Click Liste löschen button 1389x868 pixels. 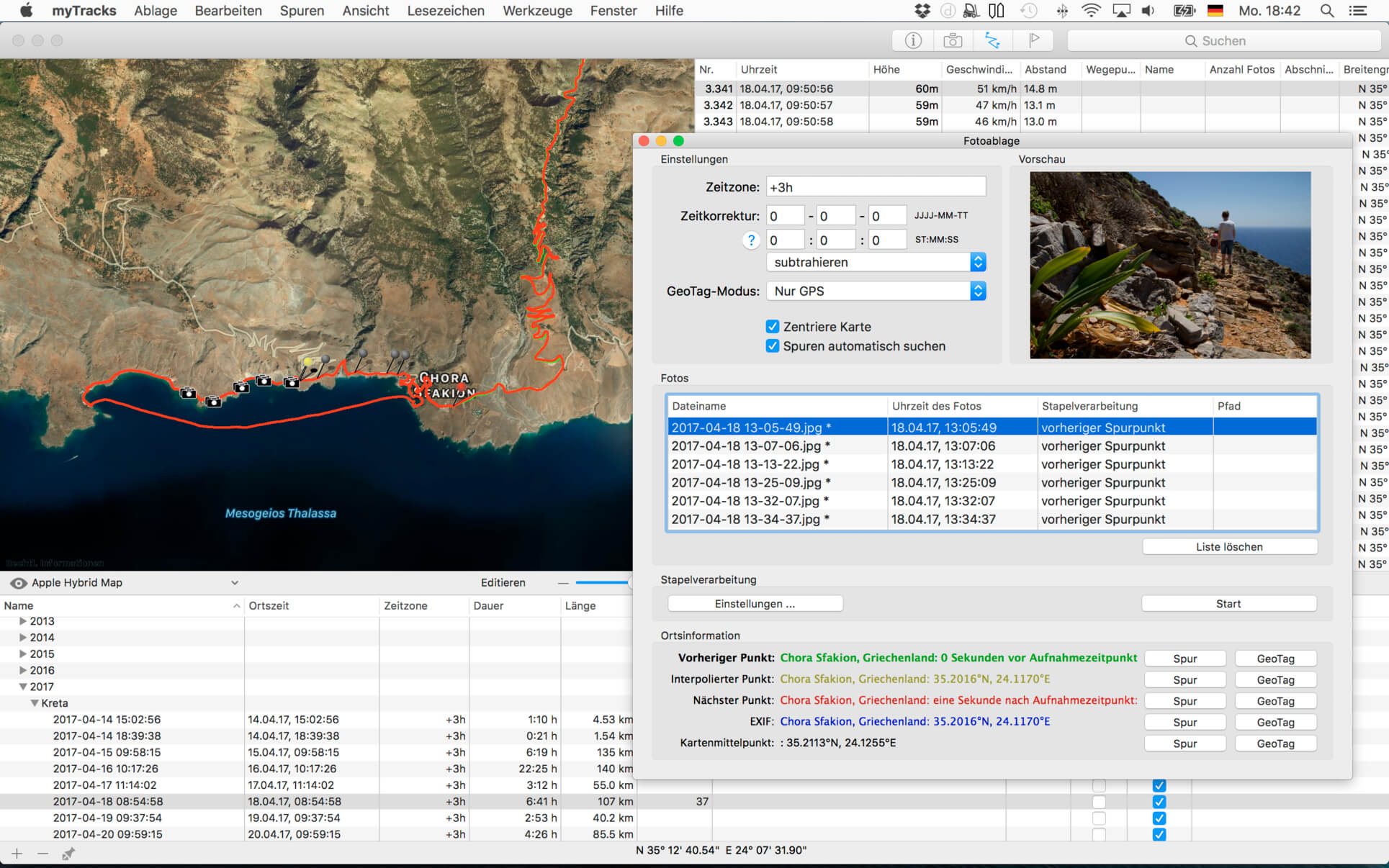click(x=1229, y=547)
